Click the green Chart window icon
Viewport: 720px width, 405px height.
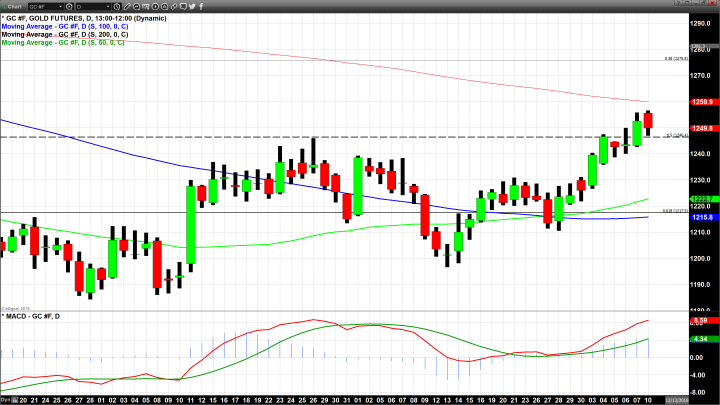(x=4, y=6)
